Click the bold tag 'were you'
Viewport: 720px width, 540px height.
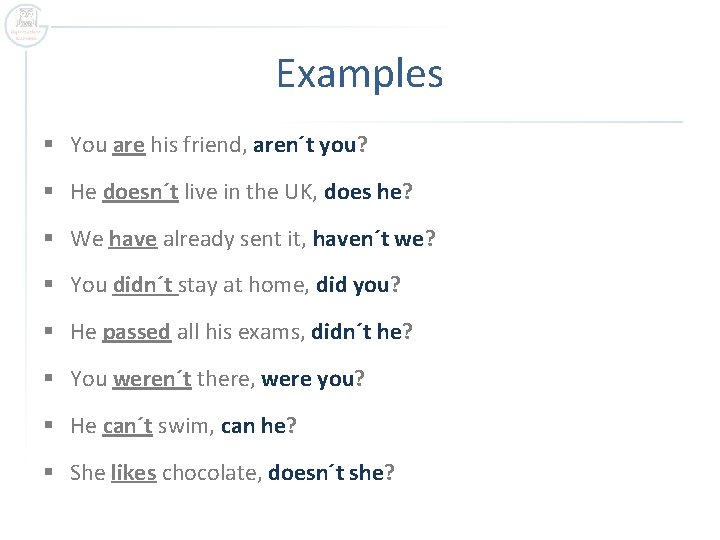(308, 380)
